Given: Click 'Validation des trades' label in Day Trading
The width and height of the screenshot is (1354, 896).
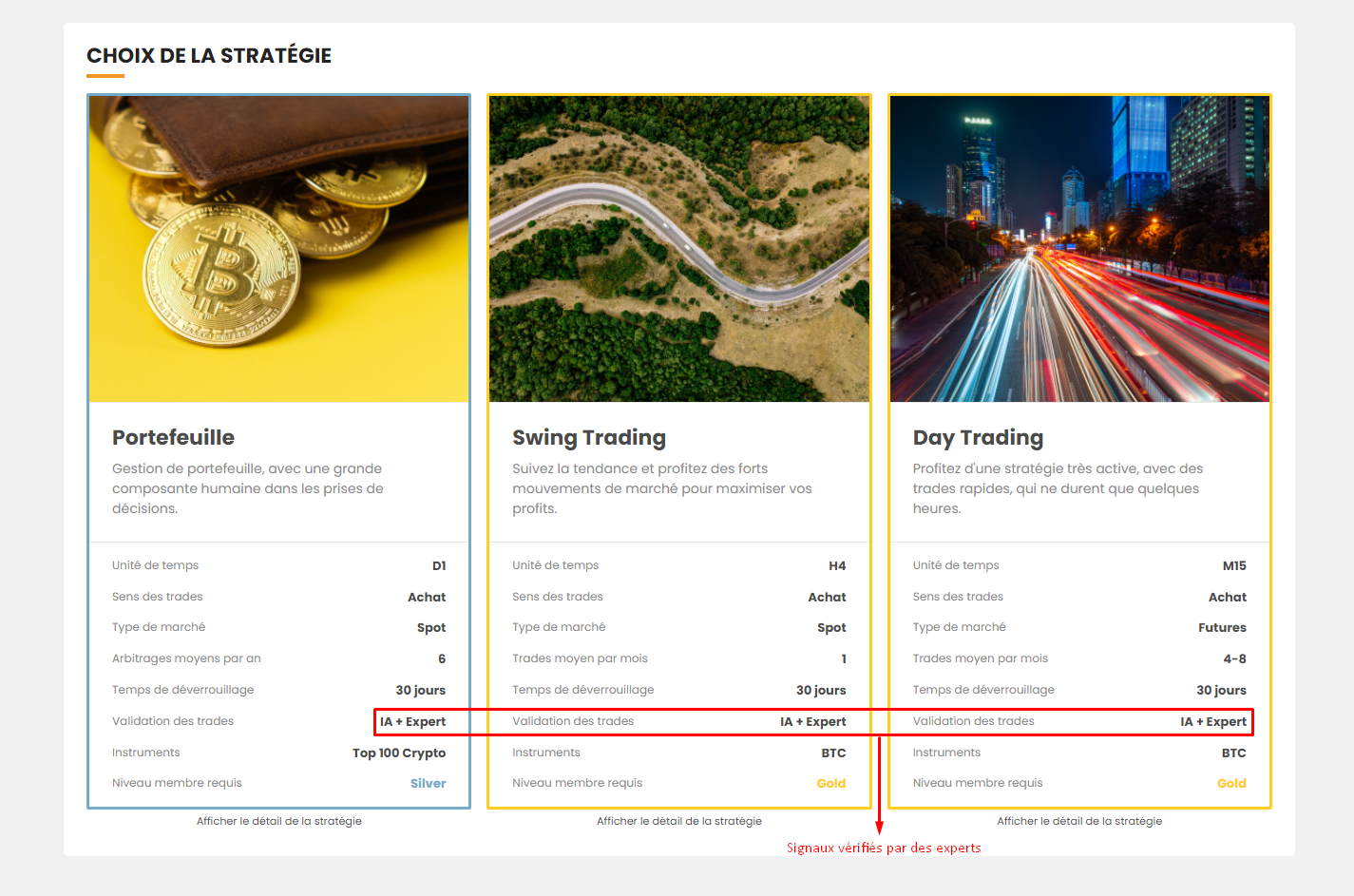Looking at the screenshot, I should click(x=973, y=721).
